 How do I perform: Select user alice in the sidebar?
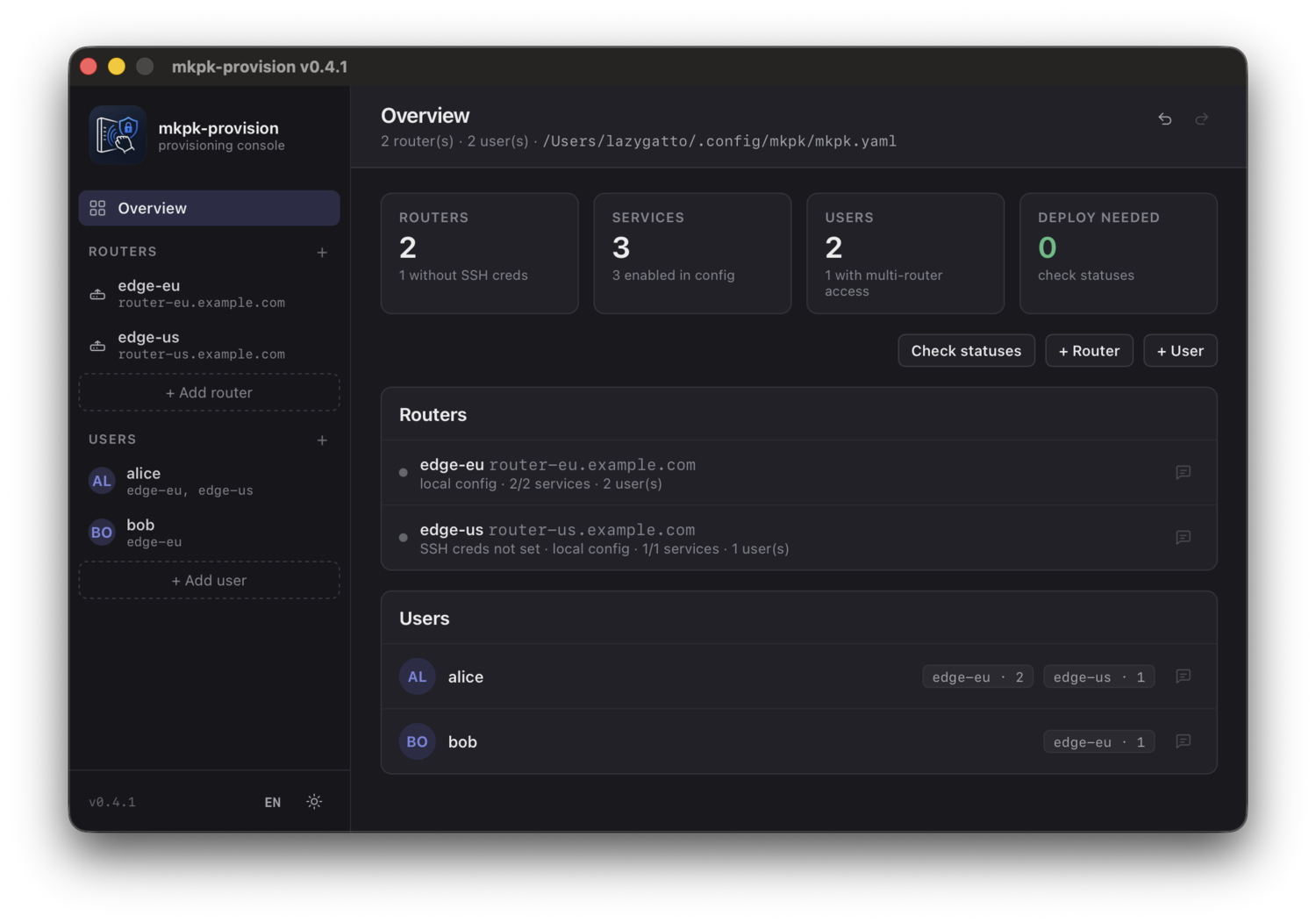(209, 481)
